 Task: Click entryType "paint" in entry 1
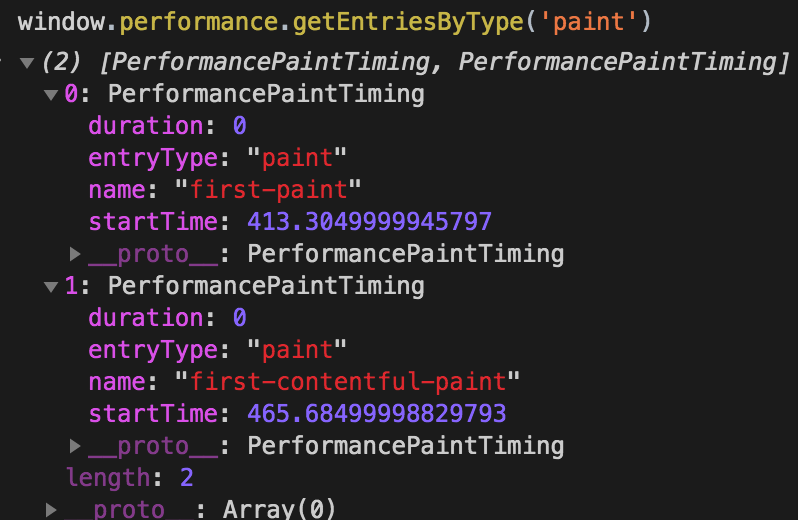(297, 350)
